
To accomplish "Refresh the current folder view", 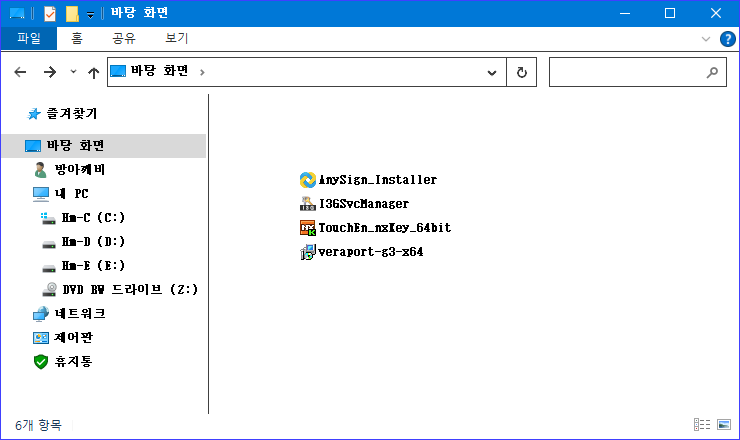I will point(521,72).
